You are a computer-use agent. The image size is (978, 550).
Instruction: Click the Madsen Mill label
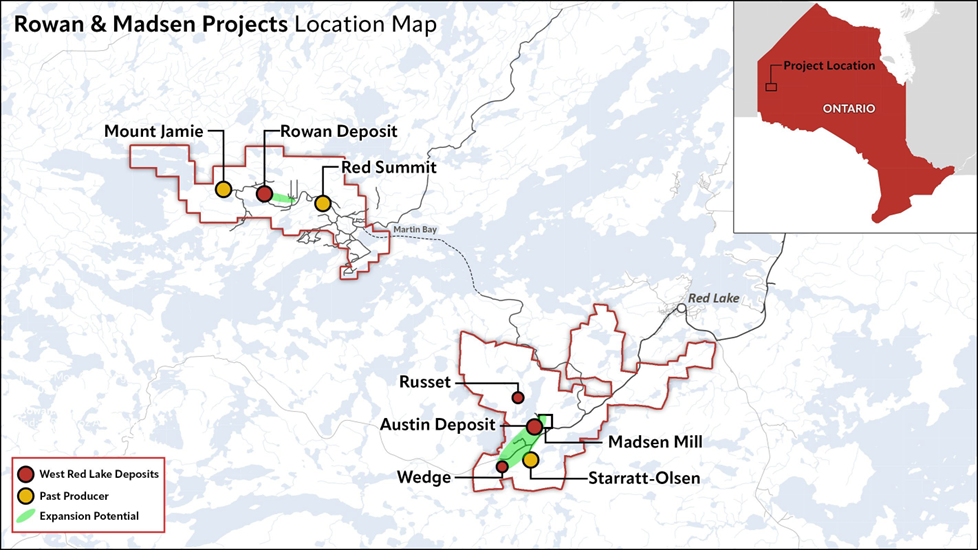655,442
